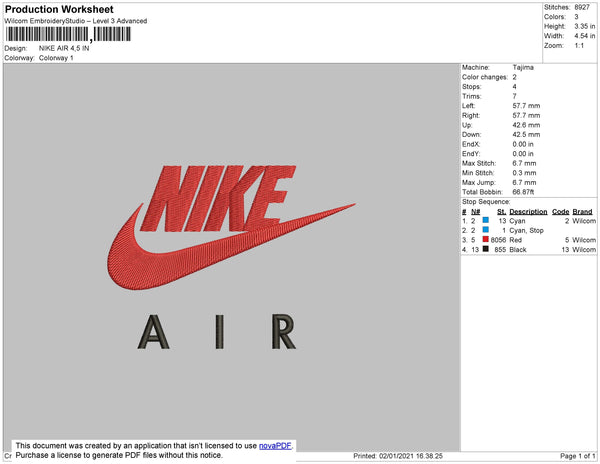Viewport: 600px width, 464px height.
Task: Click the embroidered NIKE swoosh design preview
Action: point(231,227)
